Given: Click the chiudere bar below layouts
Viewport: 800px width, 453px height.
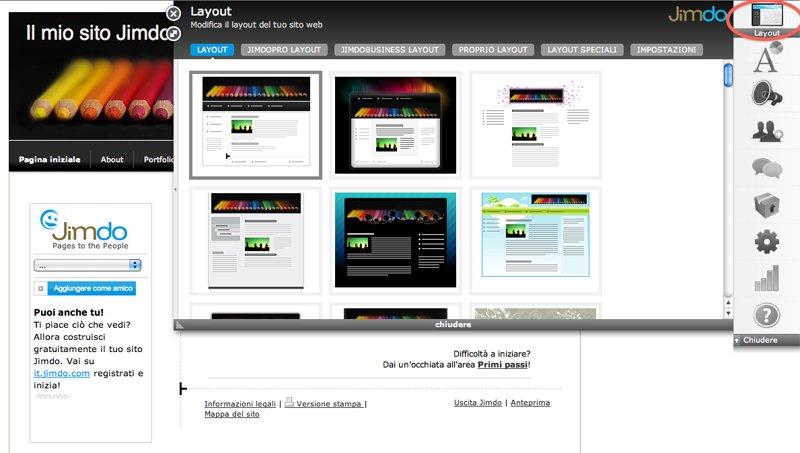Looking at the screenshot, I should (453, 324).
